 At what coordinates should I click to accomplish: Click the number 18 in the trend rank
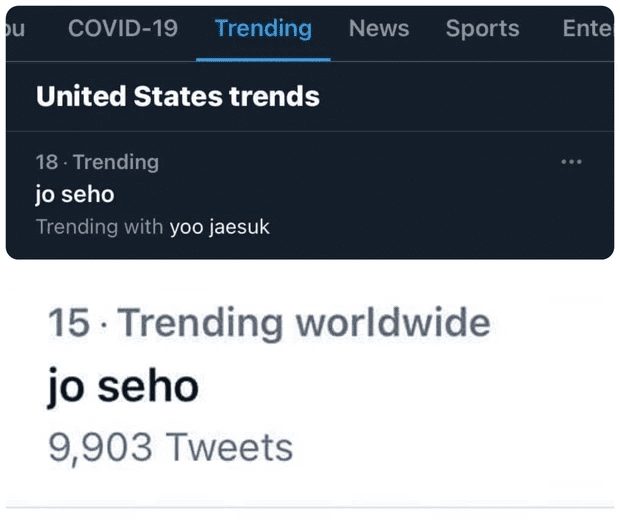pyautogui.click(x=47, y=162)
